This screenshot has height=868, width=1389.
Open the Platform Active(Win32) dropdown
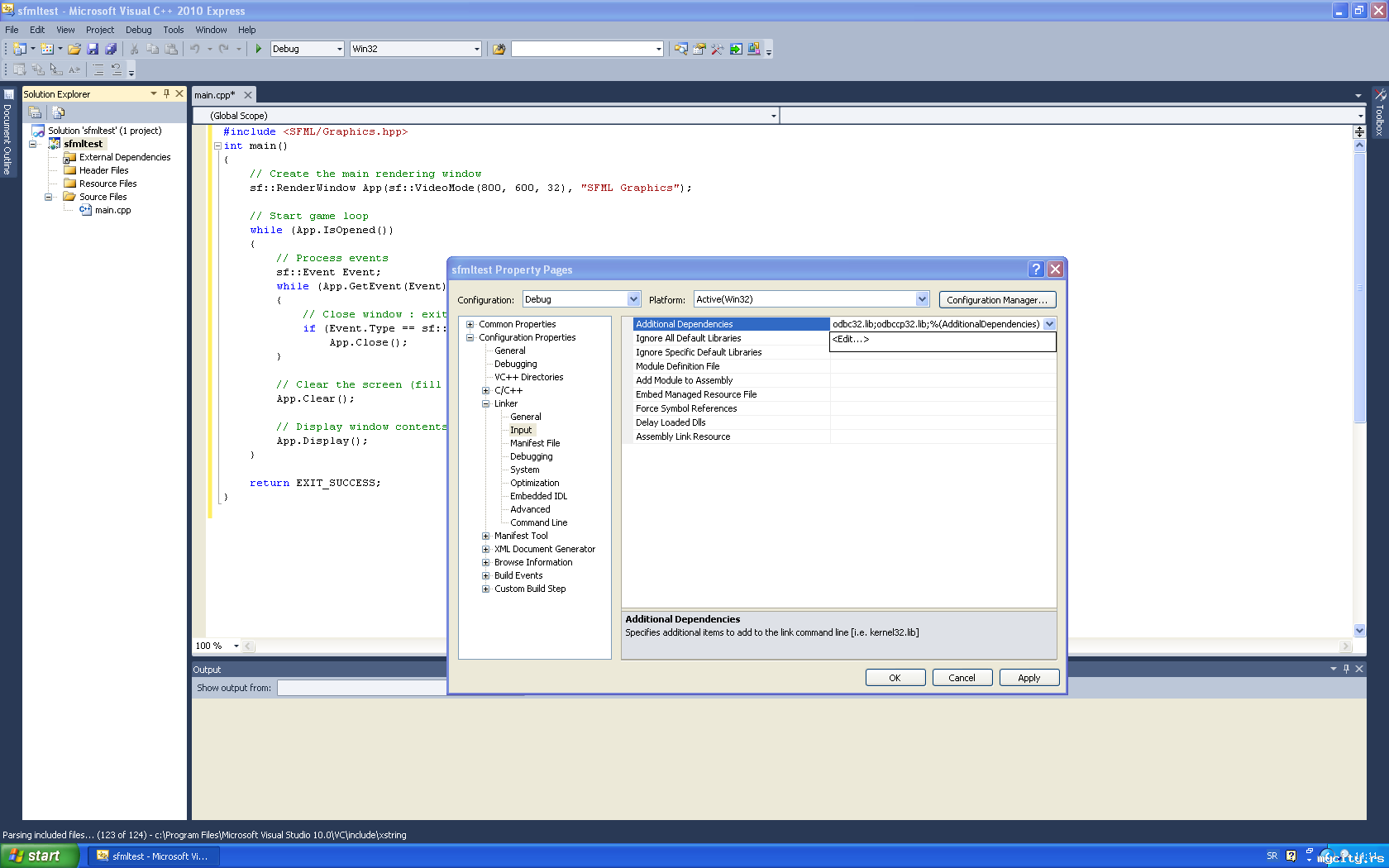[922, 299]
